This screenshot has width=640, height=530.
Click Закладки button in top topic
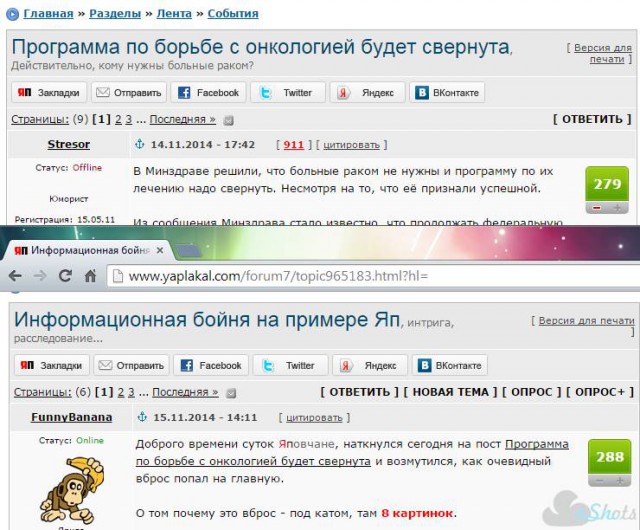(49, 93)
